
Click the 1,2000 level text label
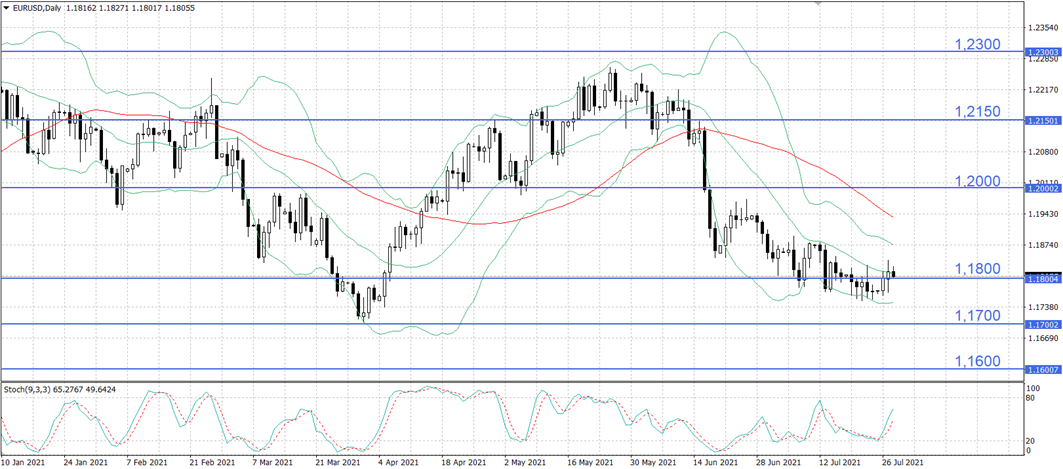[978, 181]
